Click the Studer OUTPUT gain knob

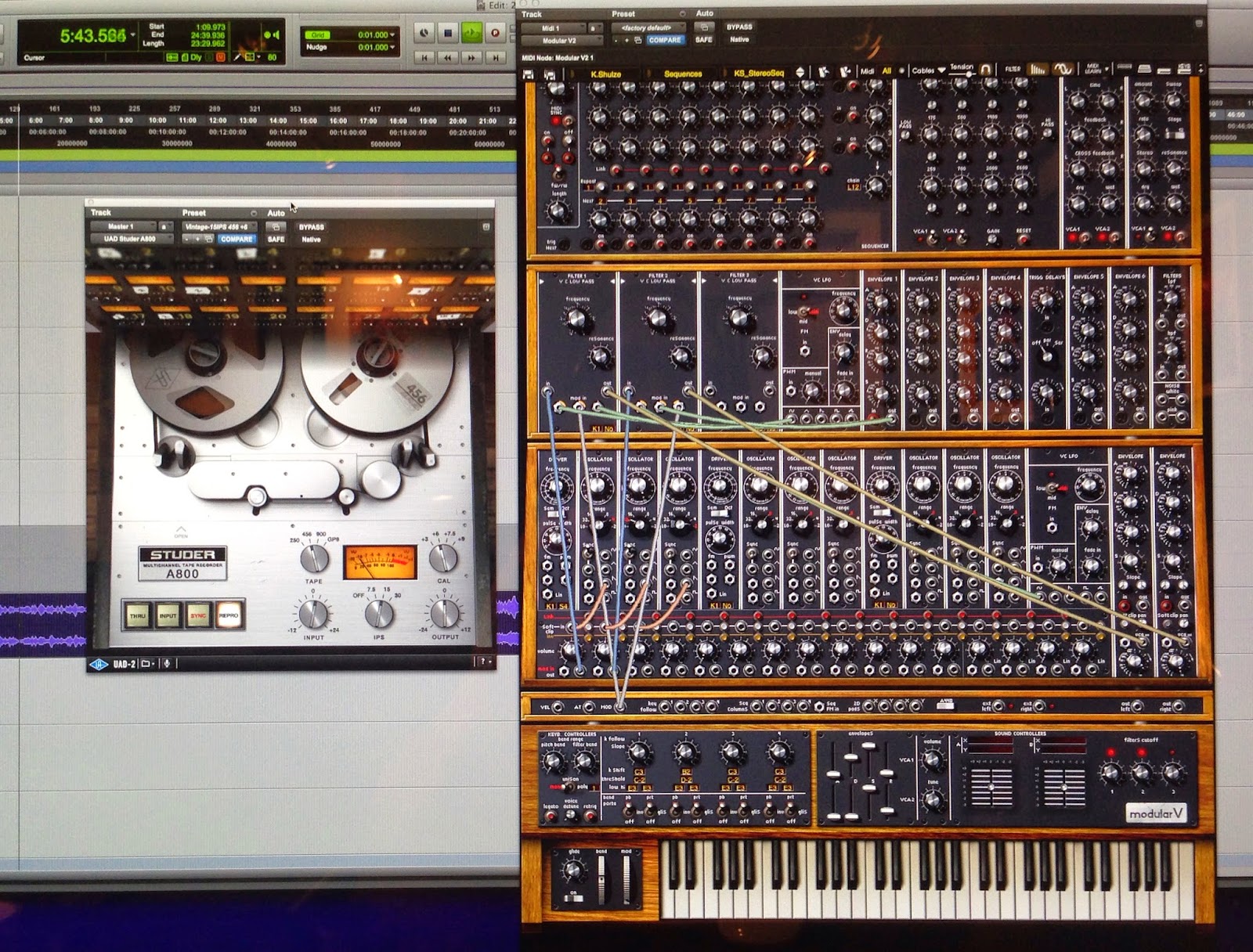[x=445, y=613]
